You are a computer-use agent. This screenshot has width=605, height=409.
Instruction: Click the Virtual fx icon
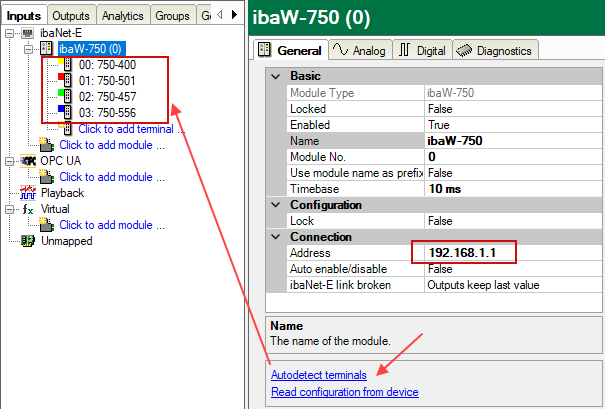(x=28, y=209)
